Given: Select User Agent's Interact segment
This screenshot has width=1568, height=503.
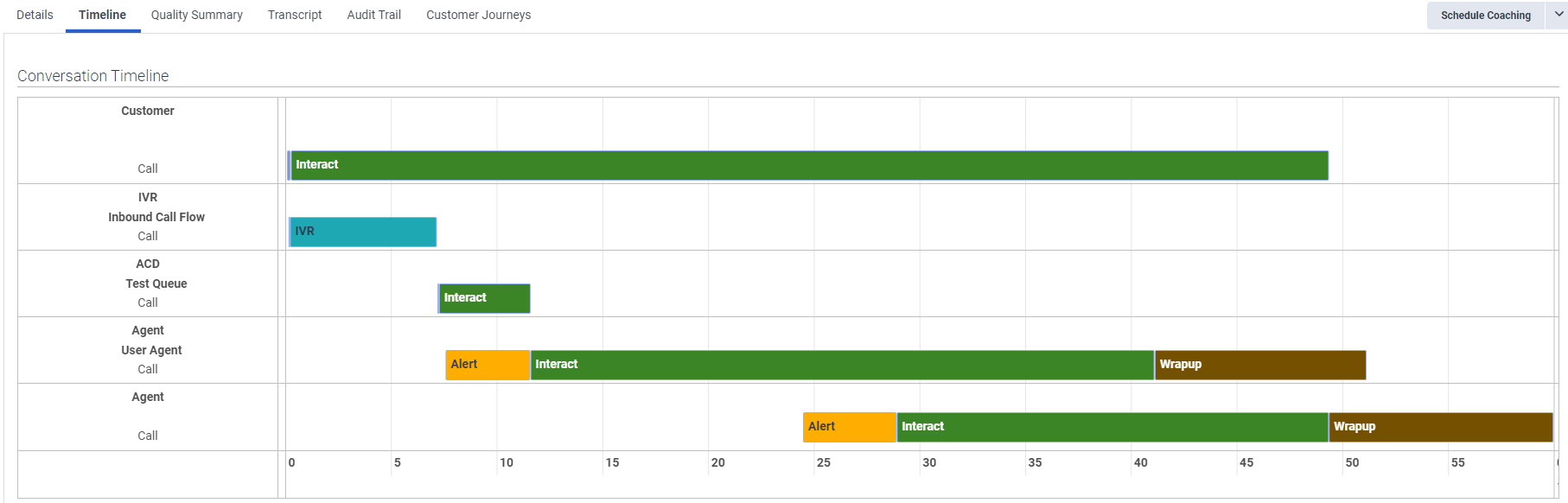Looking at the screenshot, I should (842, 366).
